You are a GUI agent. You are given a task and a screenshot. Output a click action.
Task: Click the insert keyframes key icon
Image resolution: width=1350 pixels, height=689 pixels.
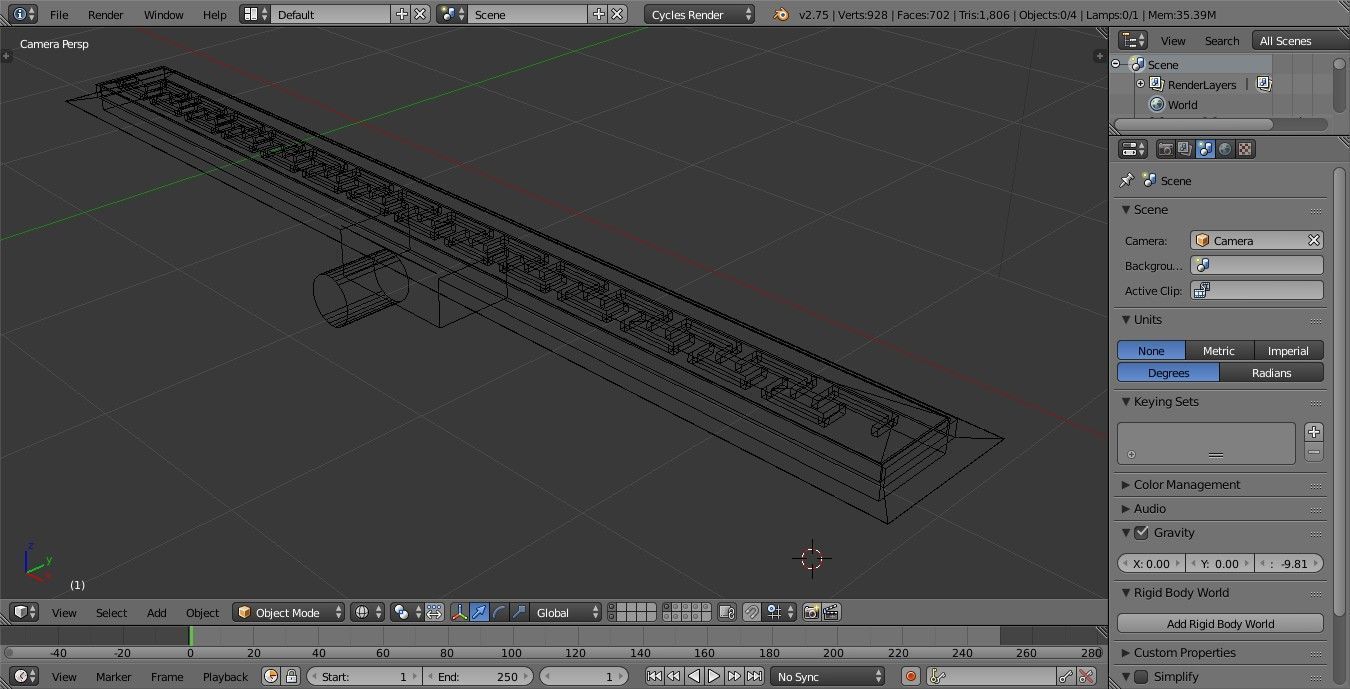click(1067, 676)
